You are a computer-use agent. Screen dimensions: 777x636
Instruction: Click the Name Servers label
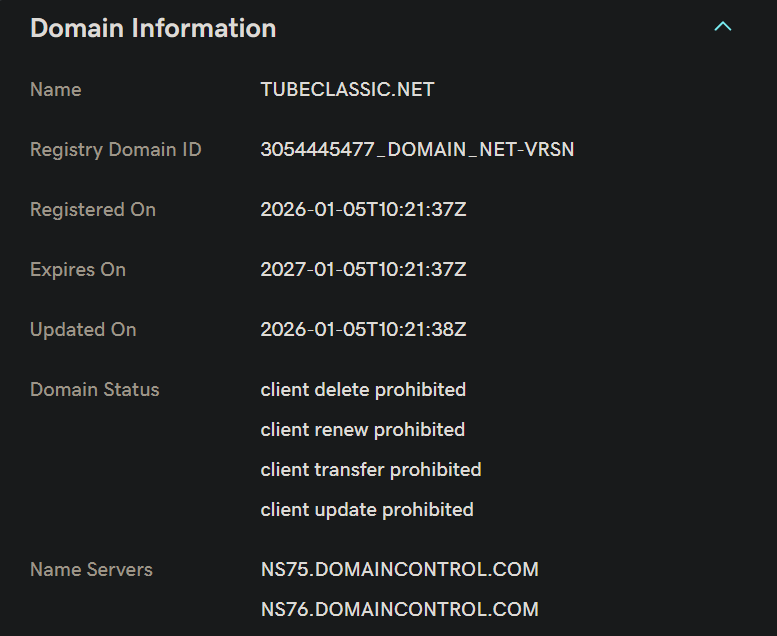pyautogui.click(x=91, y=570)
